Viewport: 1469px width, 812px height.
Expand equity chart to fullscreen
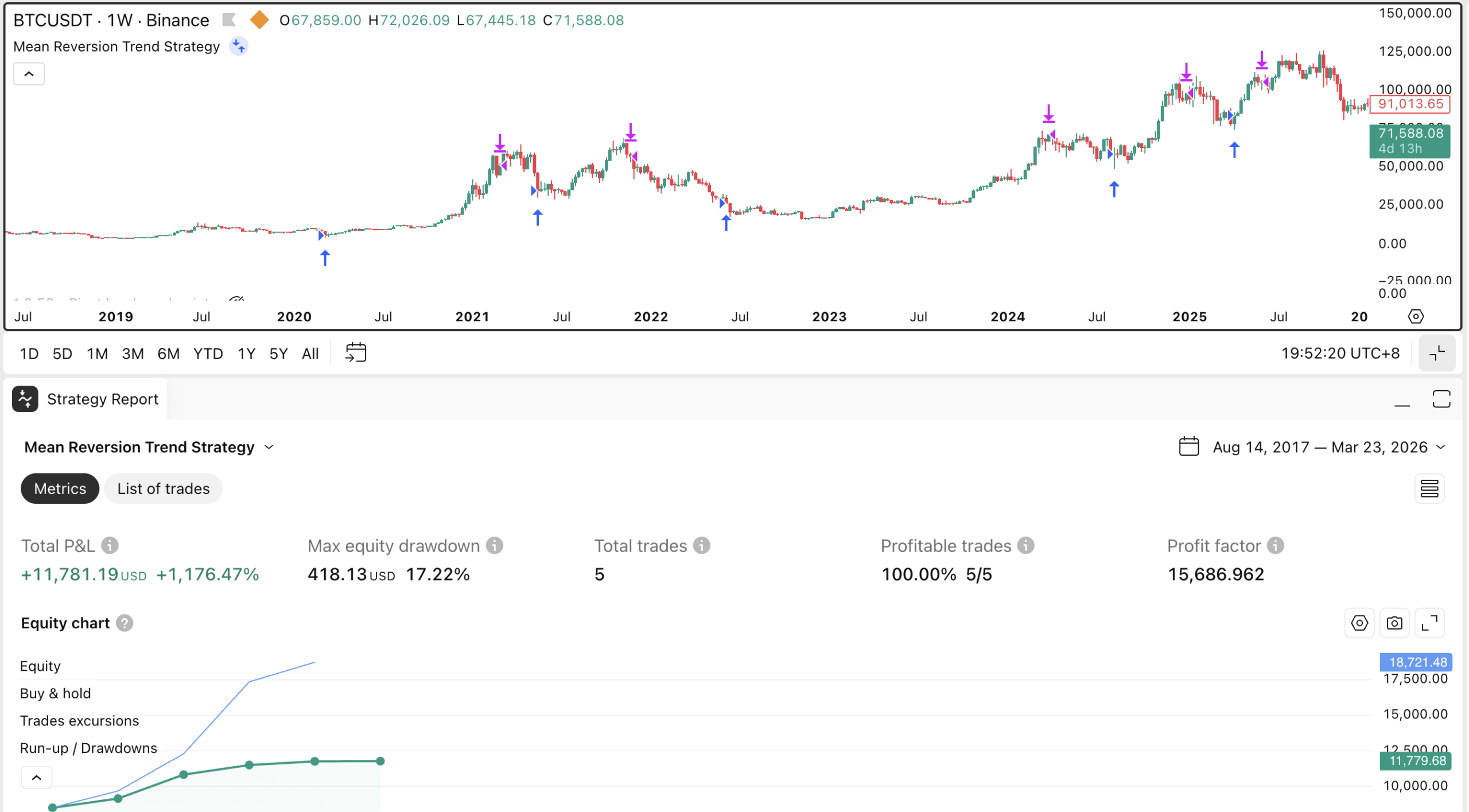point(1429,623)
